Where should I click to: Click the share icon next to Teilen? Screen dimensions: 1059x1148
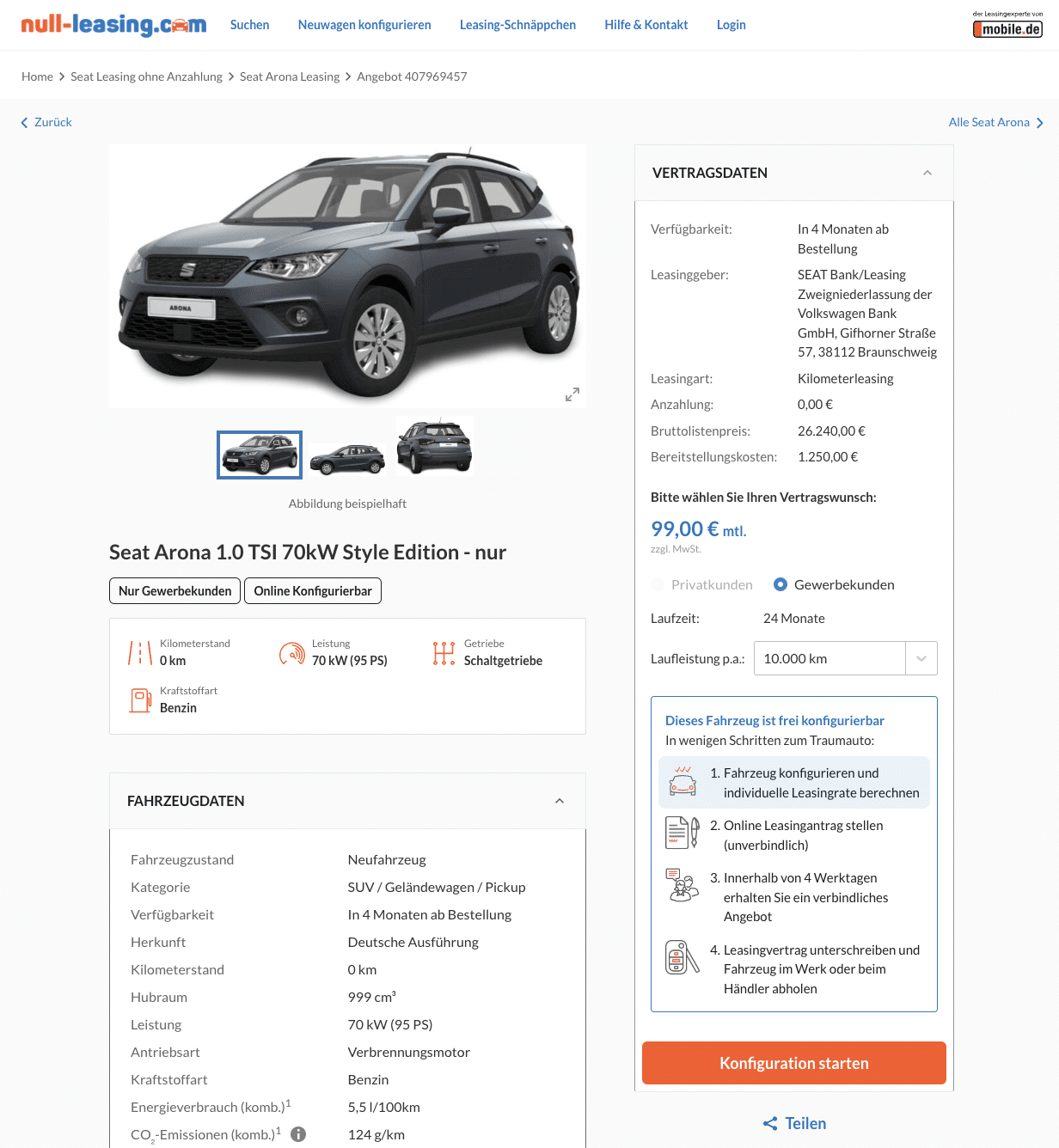click(770, 1124)
